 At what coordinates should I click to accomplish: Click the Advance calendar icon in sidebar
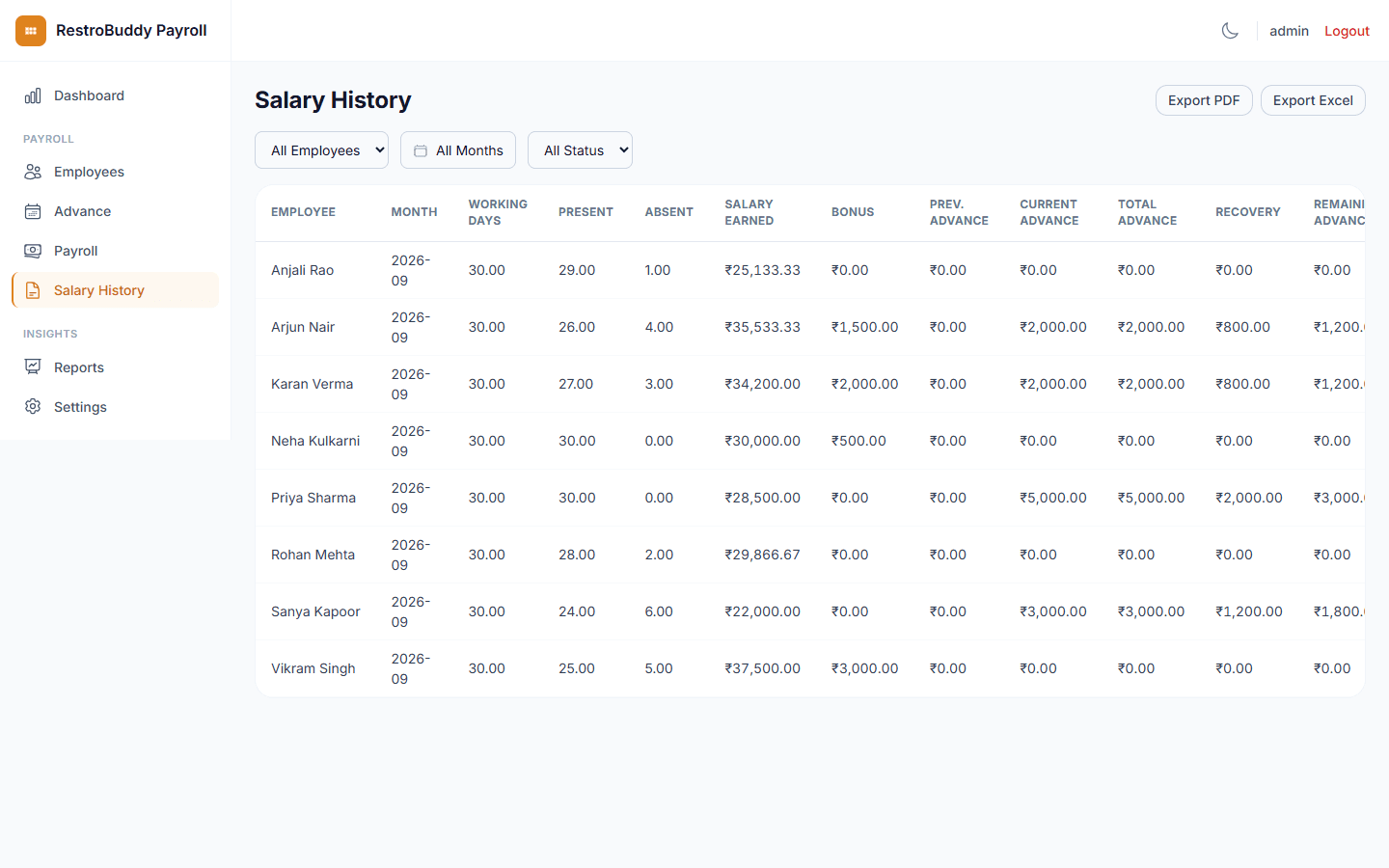coord(33,211)
